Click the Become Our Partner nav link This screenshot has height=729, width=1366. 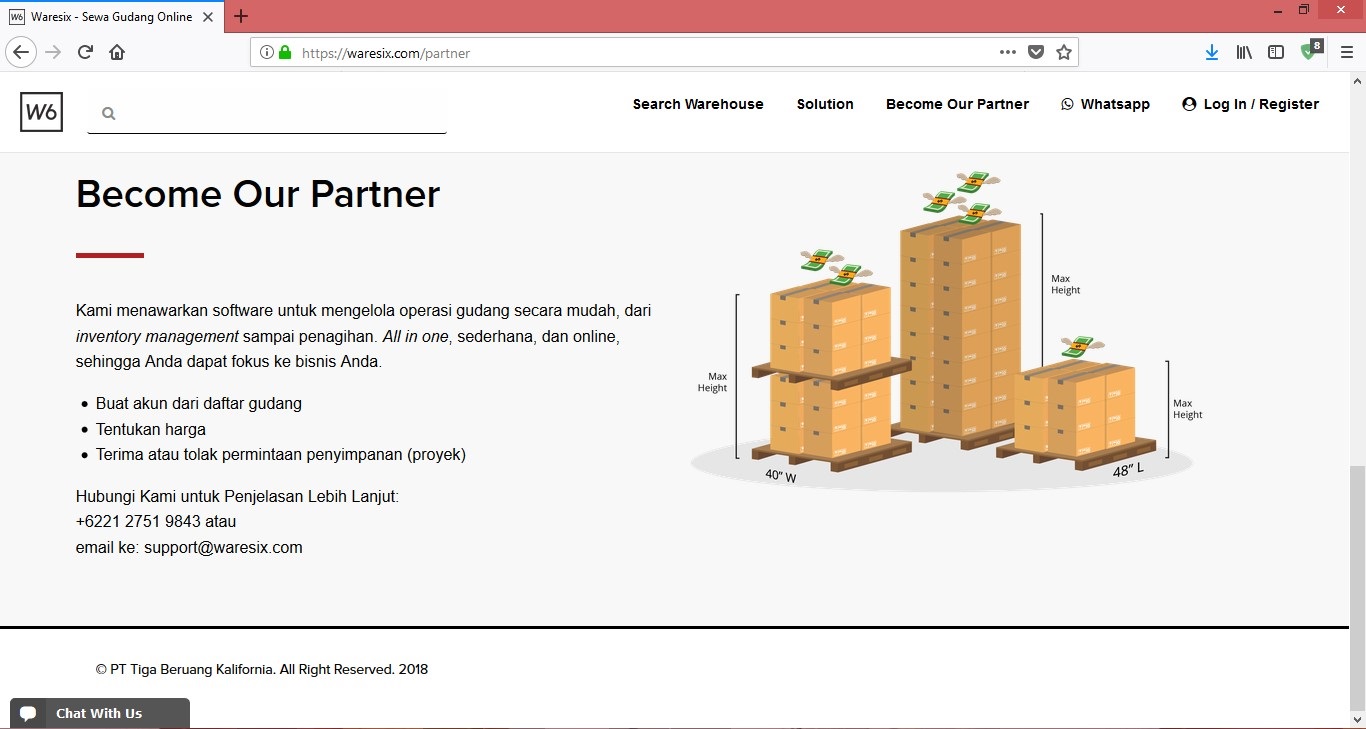(957, 104)
